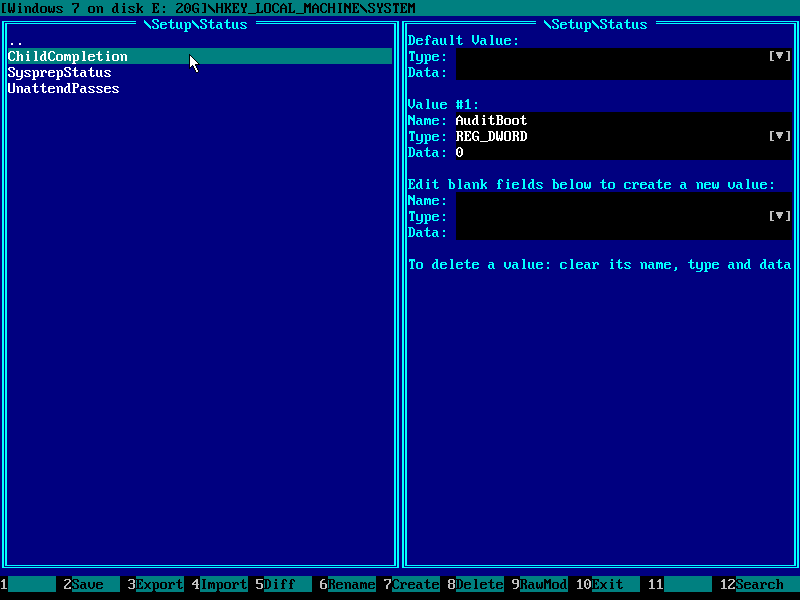Viewport: 800px width, 600px height.
Task: Click the Default Value Data field
Action: (x=623, y=72)
